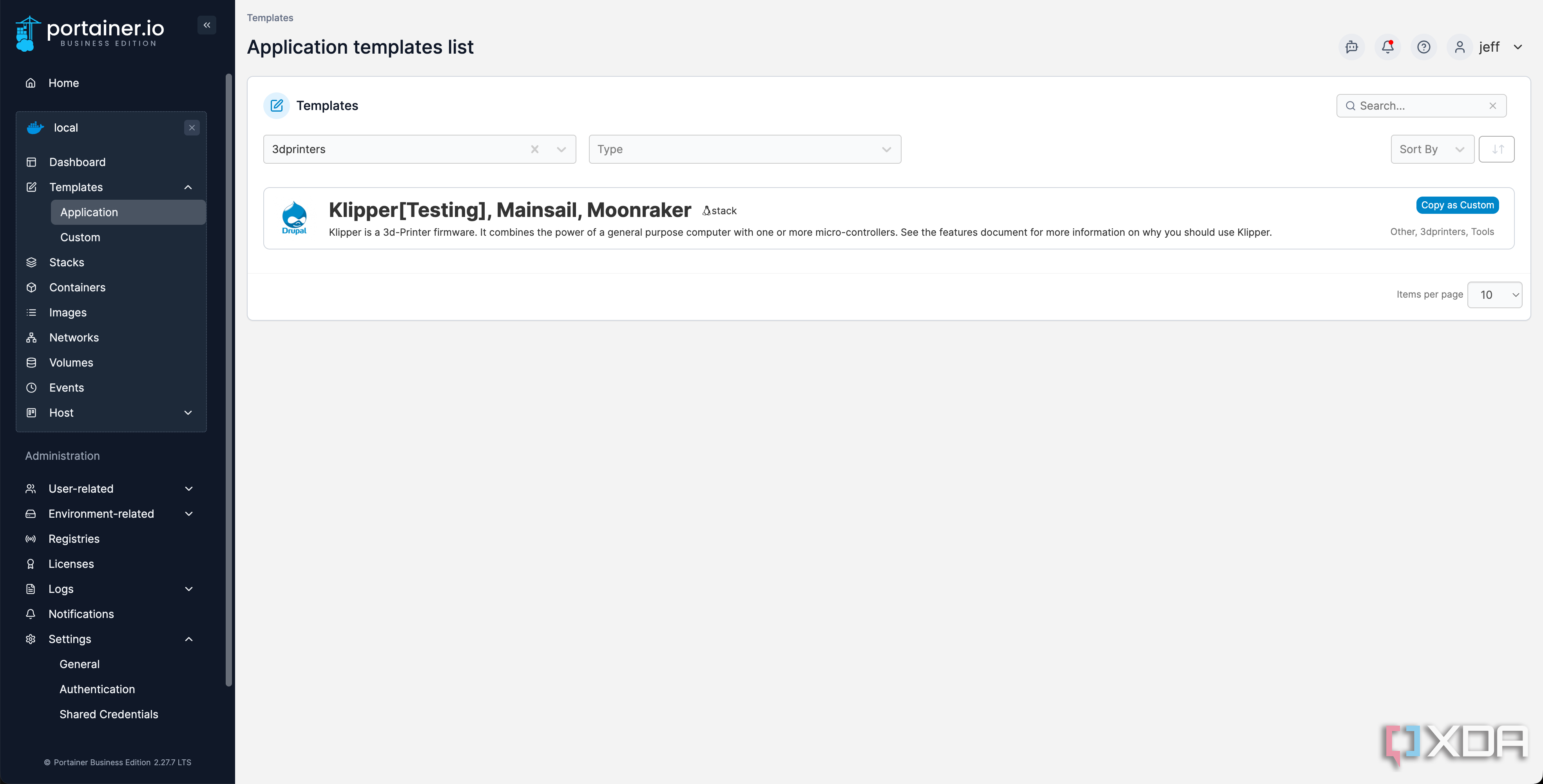This screenshot has height=784, width=1543.
Task: Select the Klipper Mainsail Moonraker template
Action: pos(888,219)
